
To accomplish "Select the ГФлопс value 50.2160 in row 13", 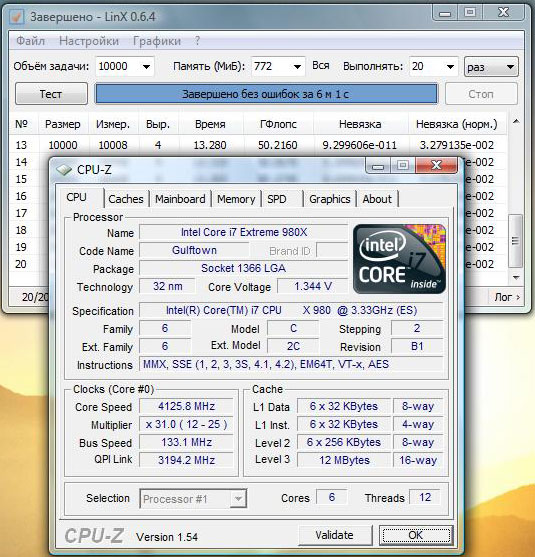I will pyautogui.click(x=277, y=145).
